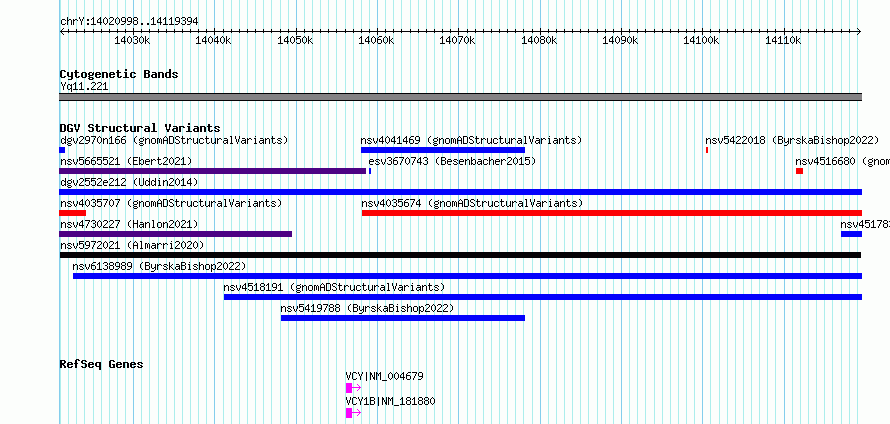Click the chrY:14020998..14119394 region label
This screenshot has width=890, height=424.
[x=129, y=22]
